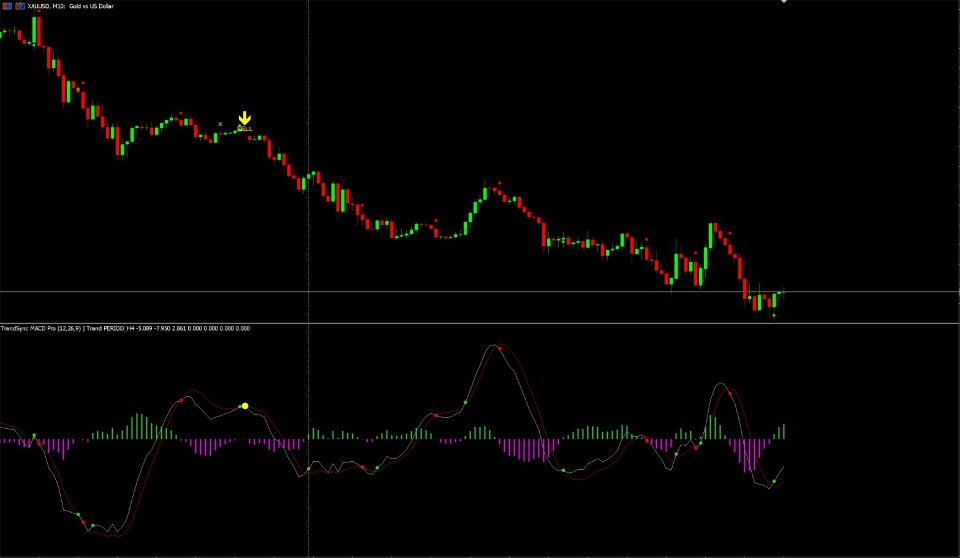Click the large yellow dot on MACD line
Image resolution: width=960 pixels, height=558 pixels.
coord(245,406)
